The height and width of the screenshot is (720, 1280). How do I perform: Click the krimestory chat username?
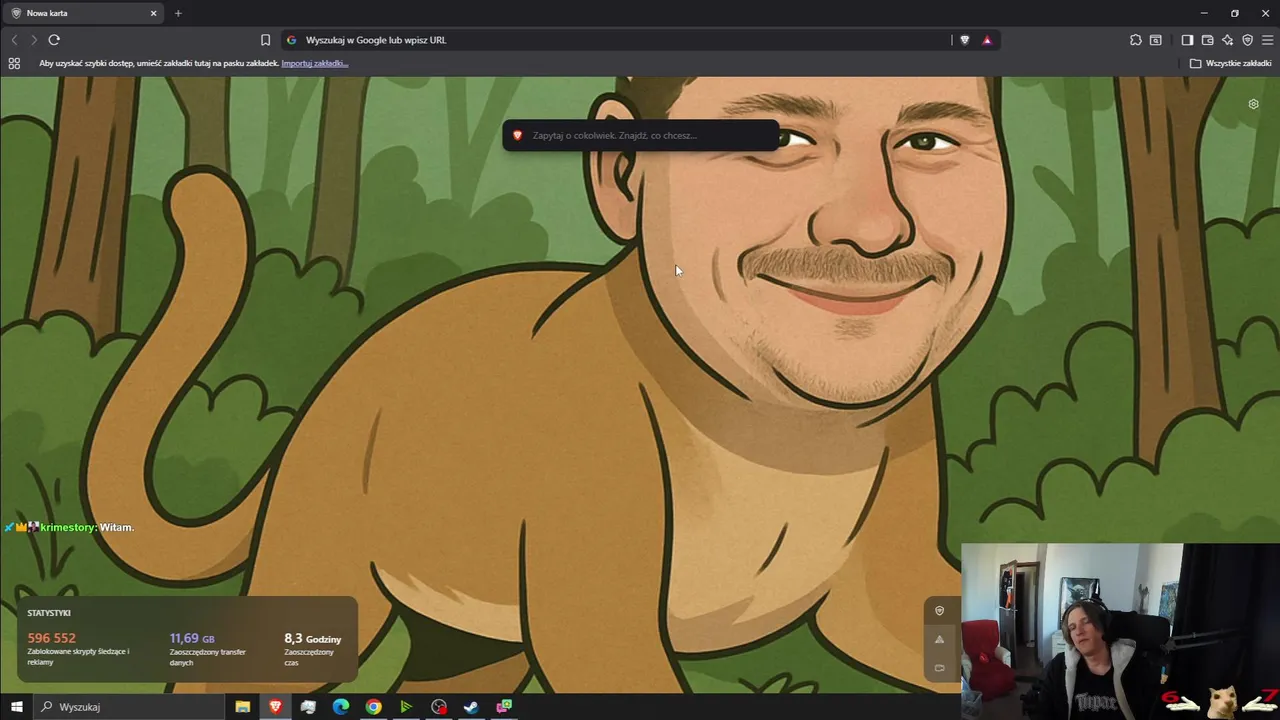[x=68, y=527]
